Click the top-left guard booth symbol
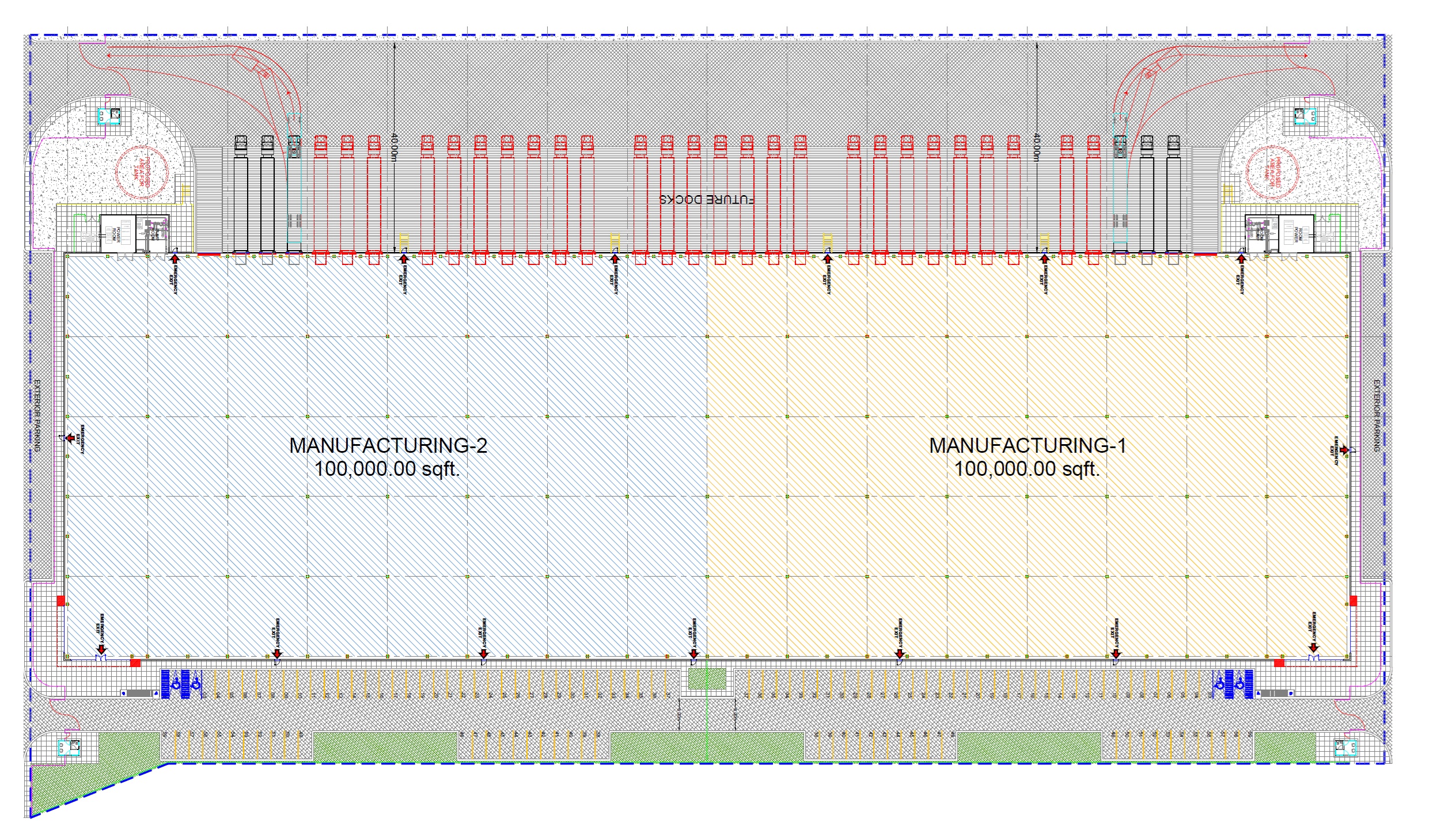The width and height of the screenshot is (1456, 822). click(108, 116)
